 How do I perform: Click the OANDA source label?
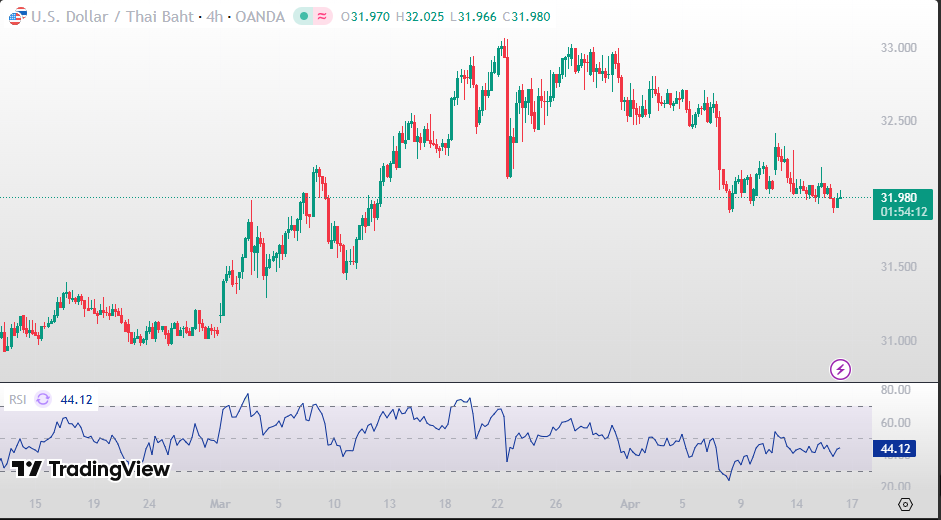click(259, 17)
